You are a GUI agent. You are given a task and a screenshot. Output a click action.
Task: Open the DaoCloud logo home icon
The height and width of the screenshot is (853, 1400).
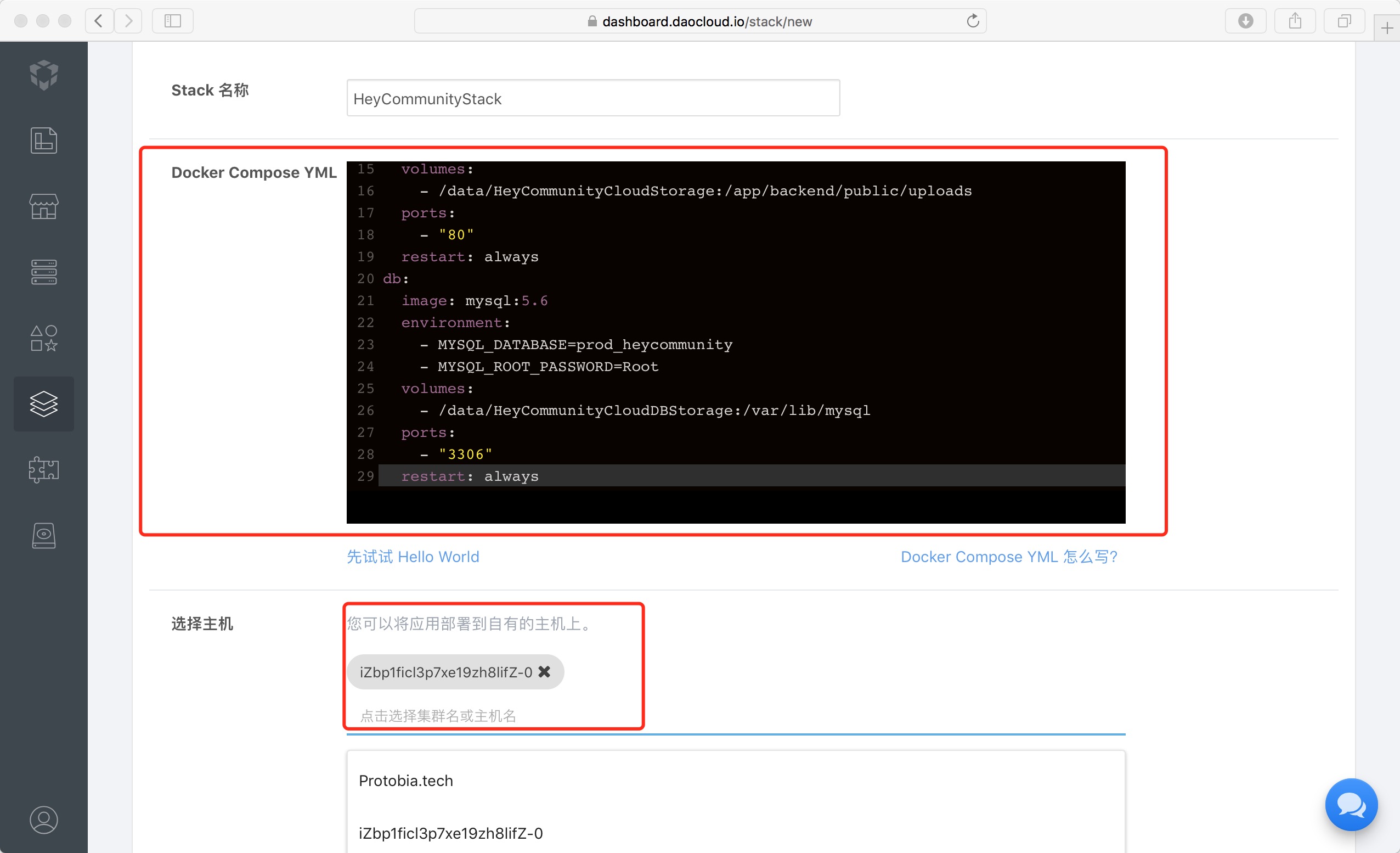[x=44, y=75]
